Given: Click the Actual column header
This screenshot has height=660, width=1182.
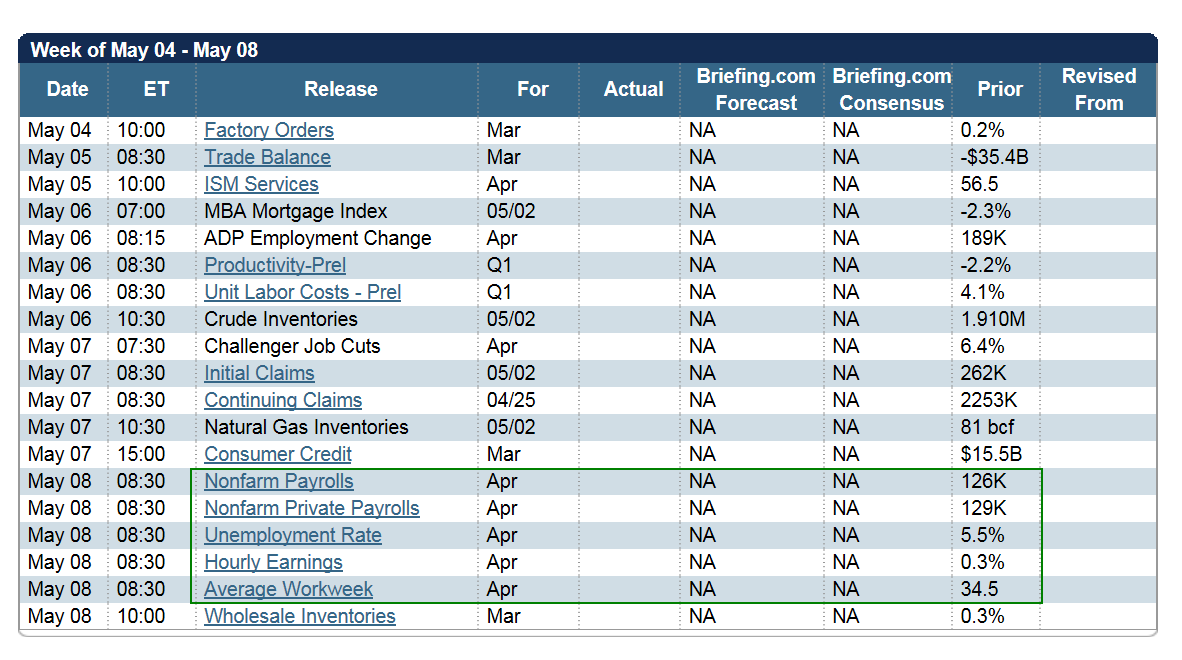Looking at the screenshot, I should pyautogui.click(x=633, y=90).
